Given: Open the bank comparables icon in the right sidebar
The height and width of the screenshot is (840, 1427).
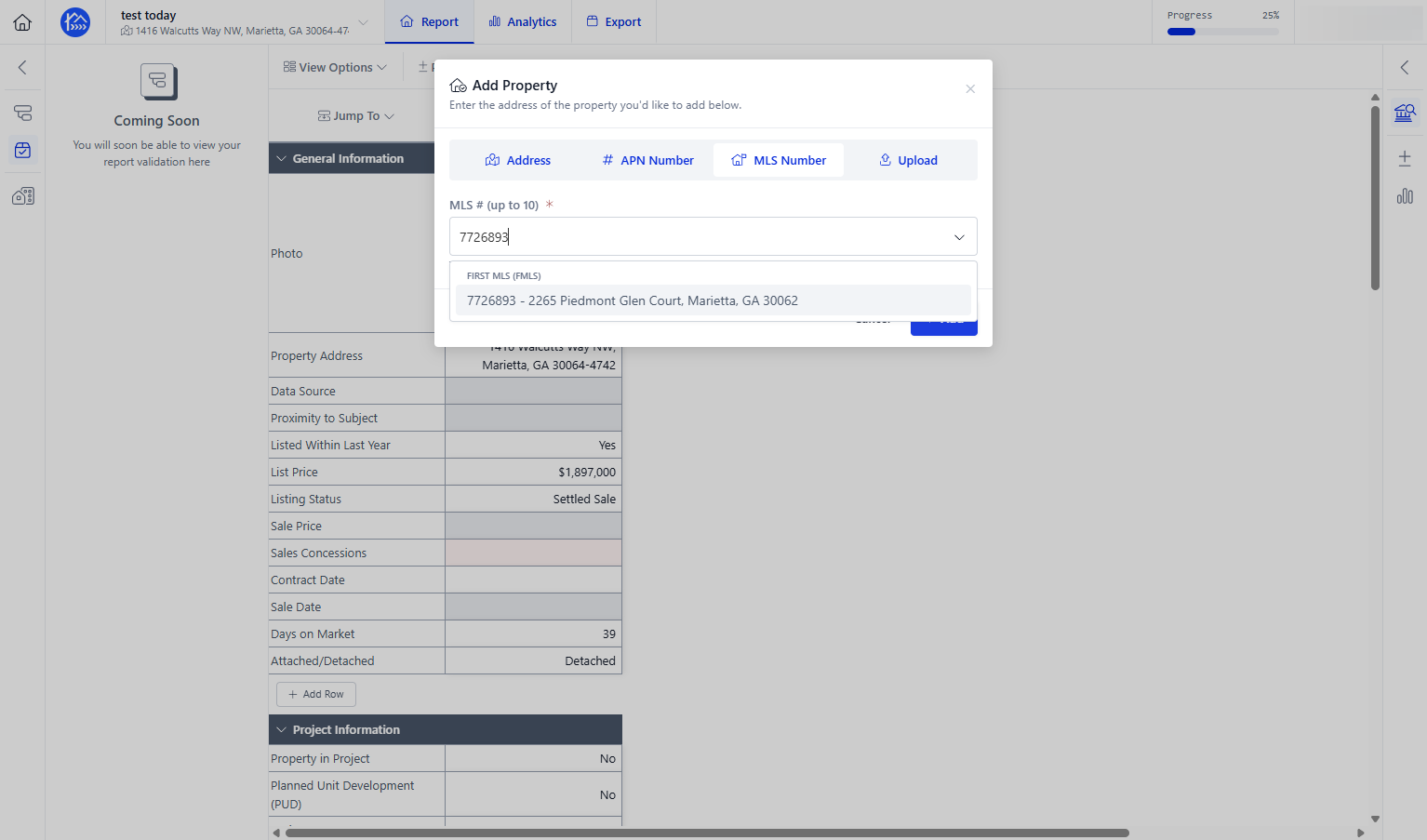Looking at the screenshot, I should tap(1405, 113).
